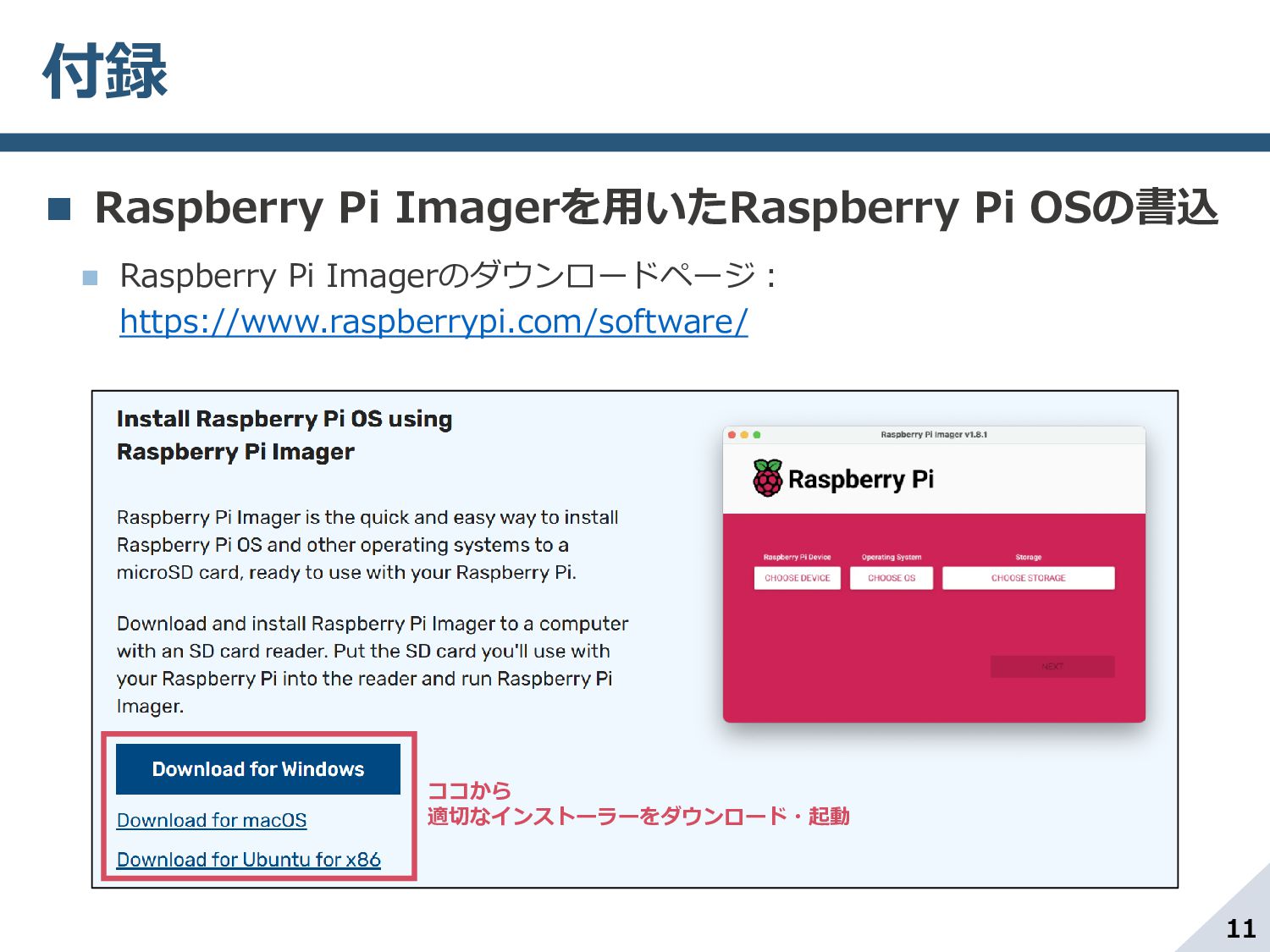The height and width of the screenshot is (952, 1270).
Task: Click the 付録 slide heading
Action: 105,71
